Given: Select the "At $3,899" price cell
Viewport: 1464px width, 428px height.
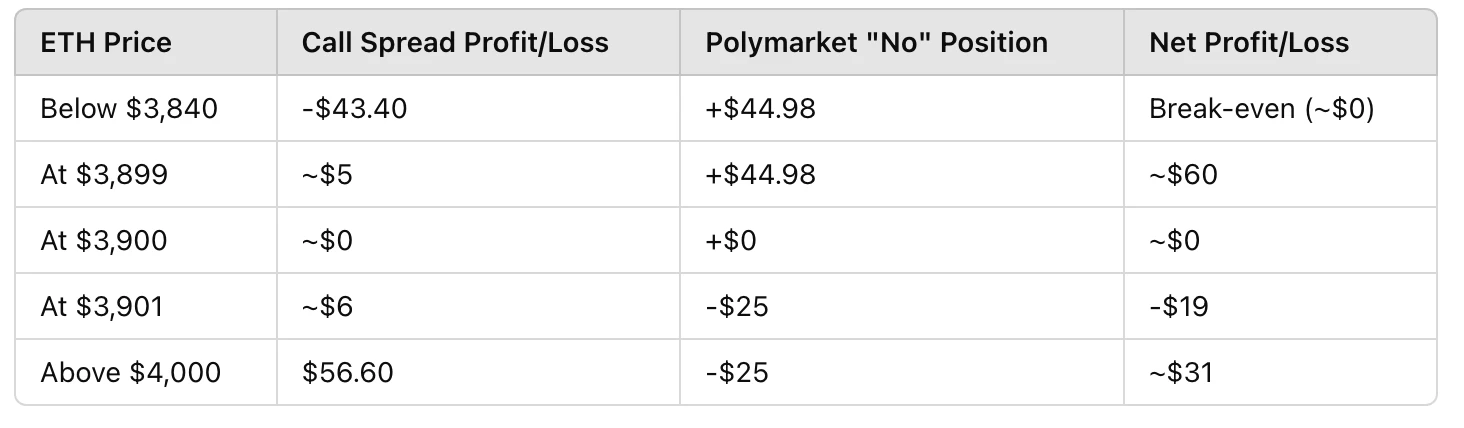Looking at the screenshot, I should [x=104, y=174].
